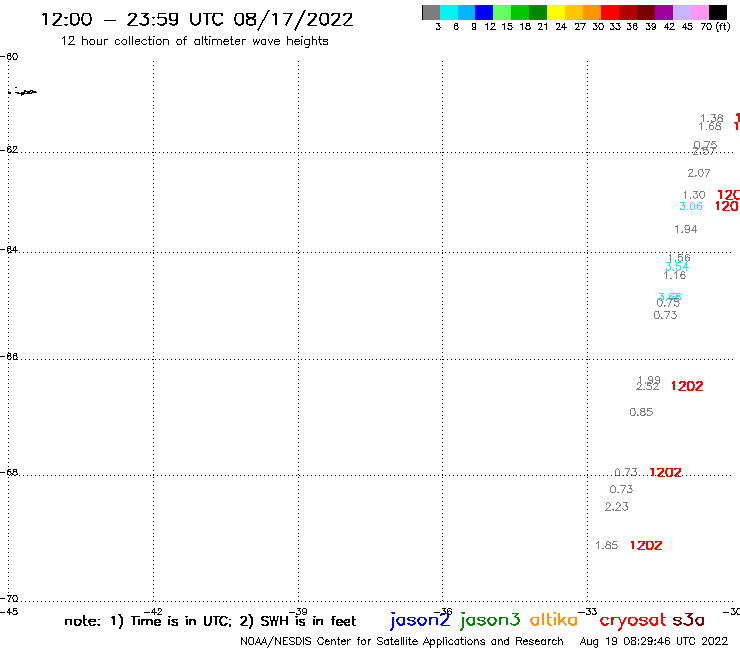Click the cyan 6 ft legend swatch
740x650 pixels.
(x=449, y=12)
